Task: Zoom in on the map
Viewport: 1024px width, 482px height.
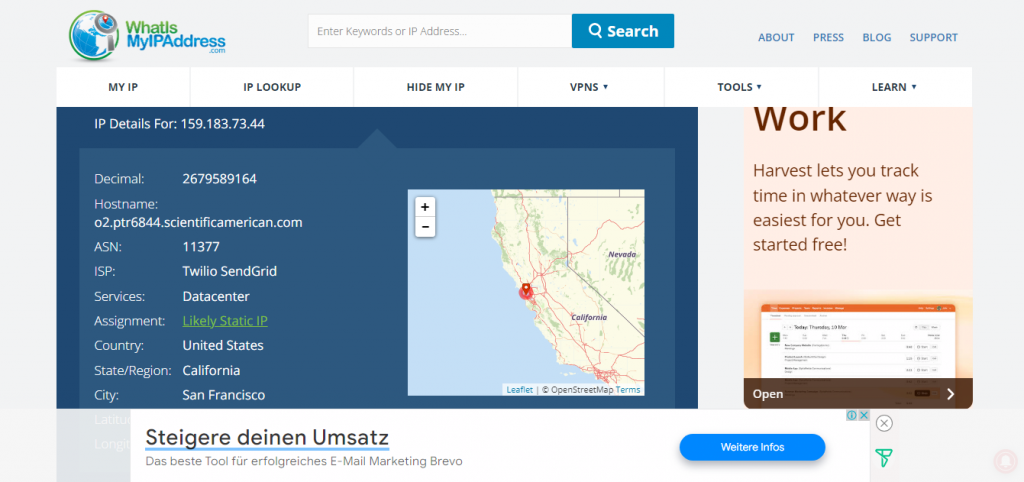Action: click(x=425, y=207)
